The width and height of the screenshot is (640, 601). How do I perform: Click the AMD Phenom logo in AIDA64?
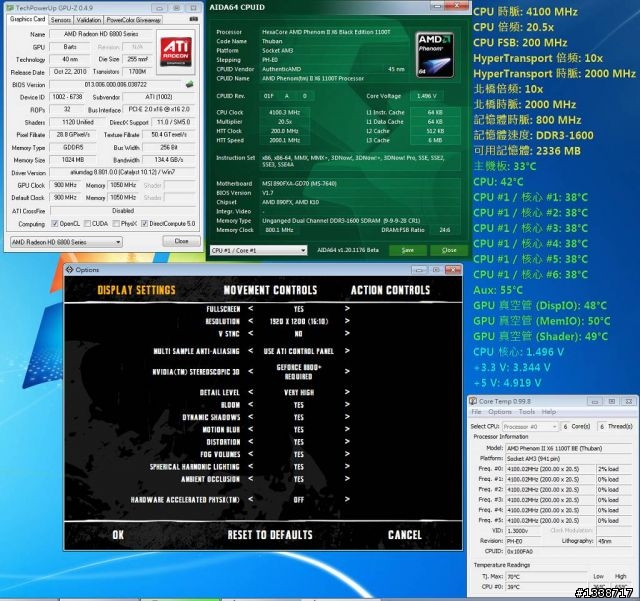coord(435,55)
